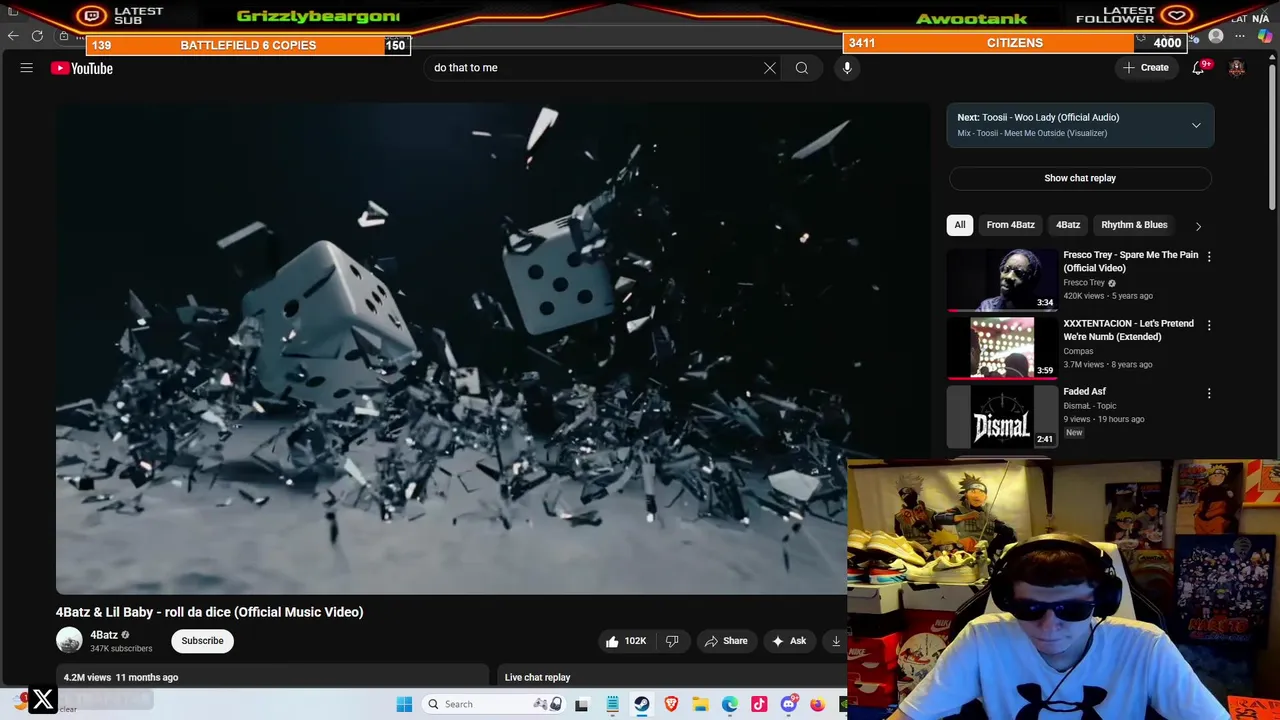Click the 4.2M views 11 months ago text
1280x720 pixels.
point(121,678)
